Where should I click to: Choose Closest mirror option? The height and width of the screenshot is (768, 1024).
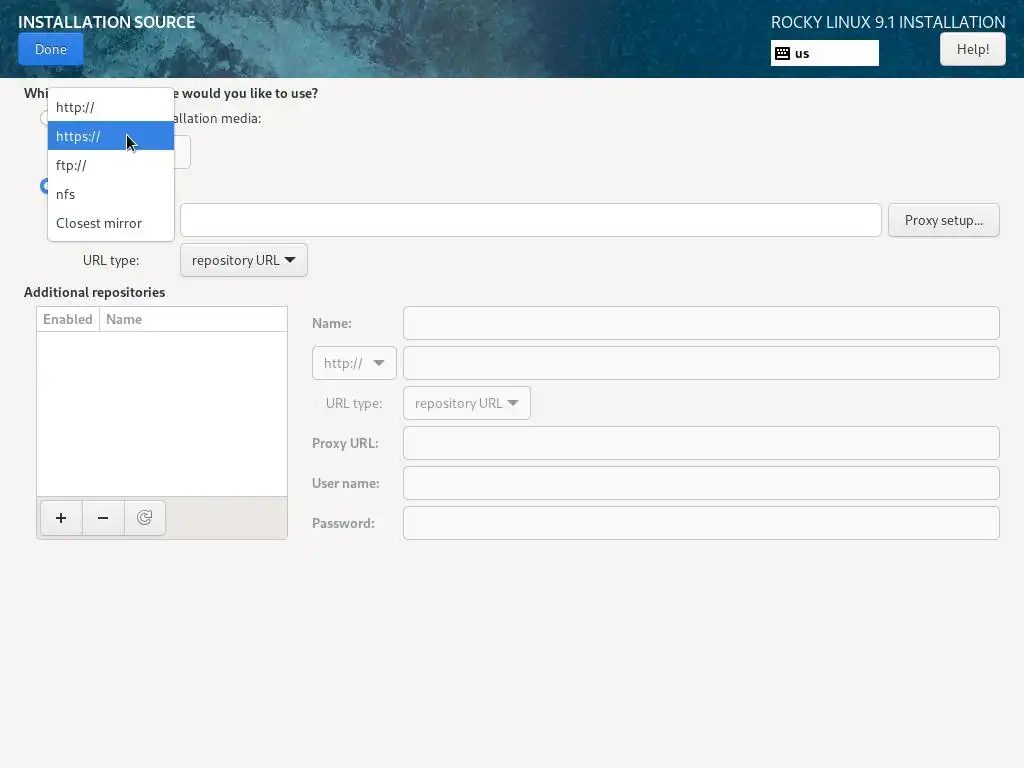point(111,223)
